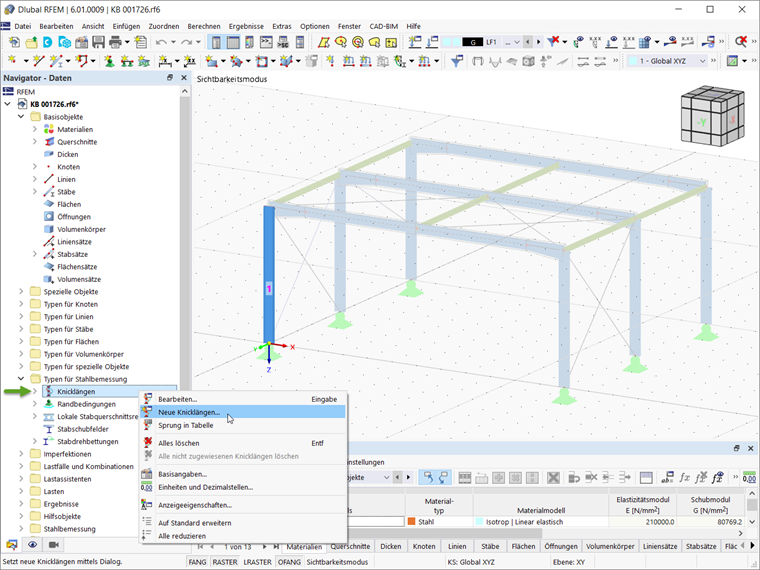This screenshot has width=760, height=570.
Task: Open the Berechnen menu
Action: [x=204, y=26]
